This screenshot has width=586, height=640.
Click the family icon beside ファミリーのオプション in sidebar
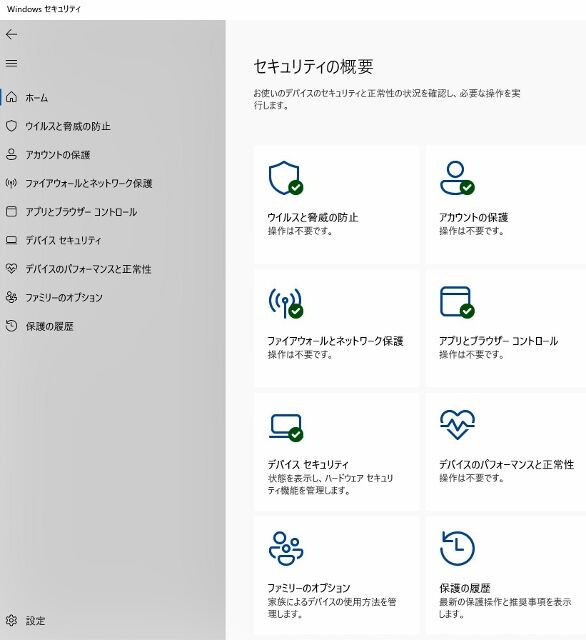[x=11, y=297]
